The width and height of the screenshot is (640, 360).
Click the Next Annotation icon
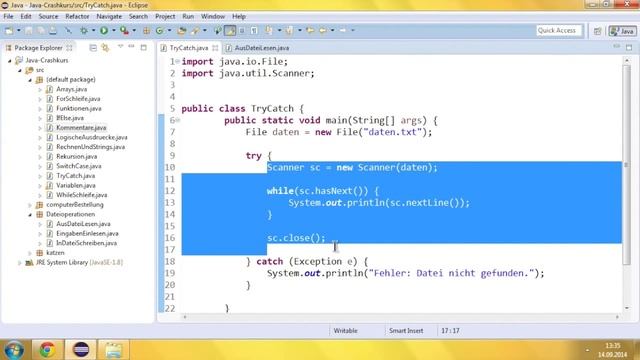tap(269, 31)
